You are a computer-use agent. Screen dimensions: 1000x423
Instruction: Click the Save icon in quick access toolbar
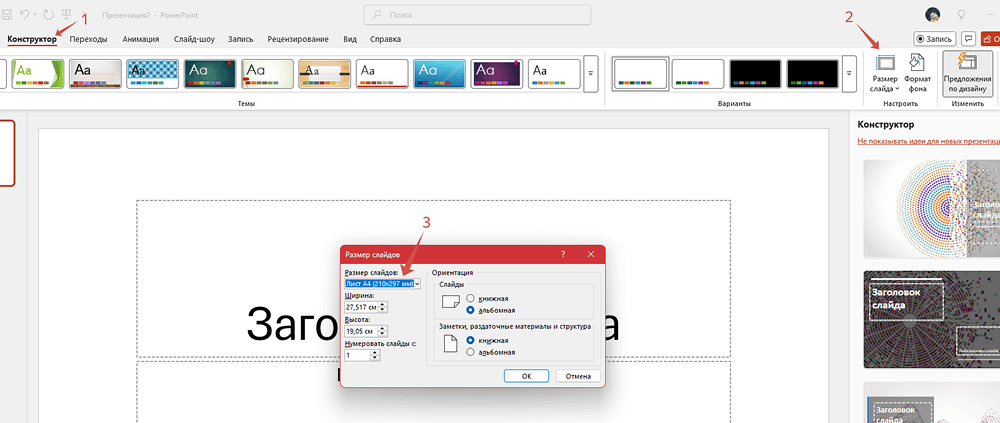pos(8,13)
